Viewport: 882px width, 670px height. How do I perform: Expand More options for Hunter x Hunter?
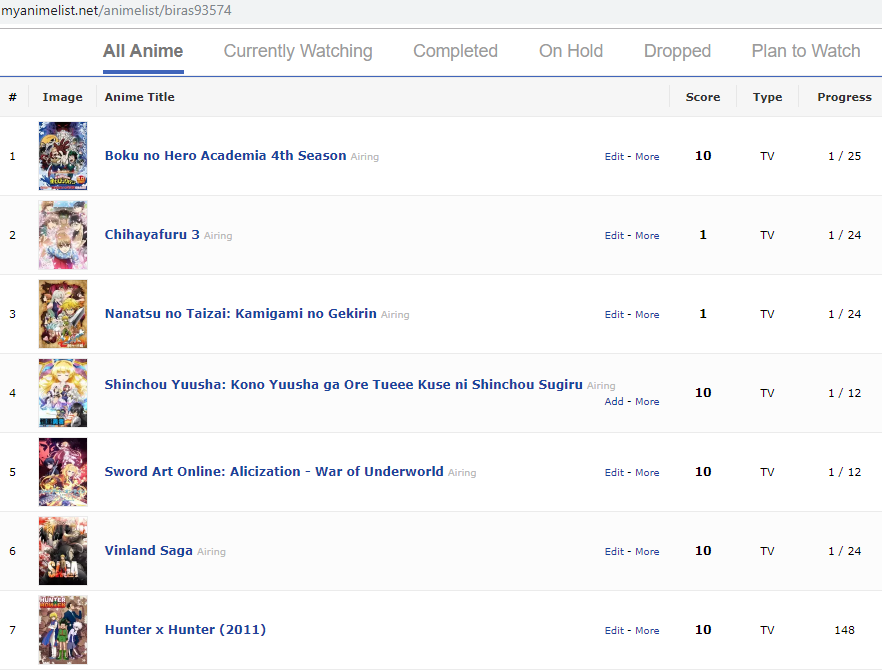647,631
